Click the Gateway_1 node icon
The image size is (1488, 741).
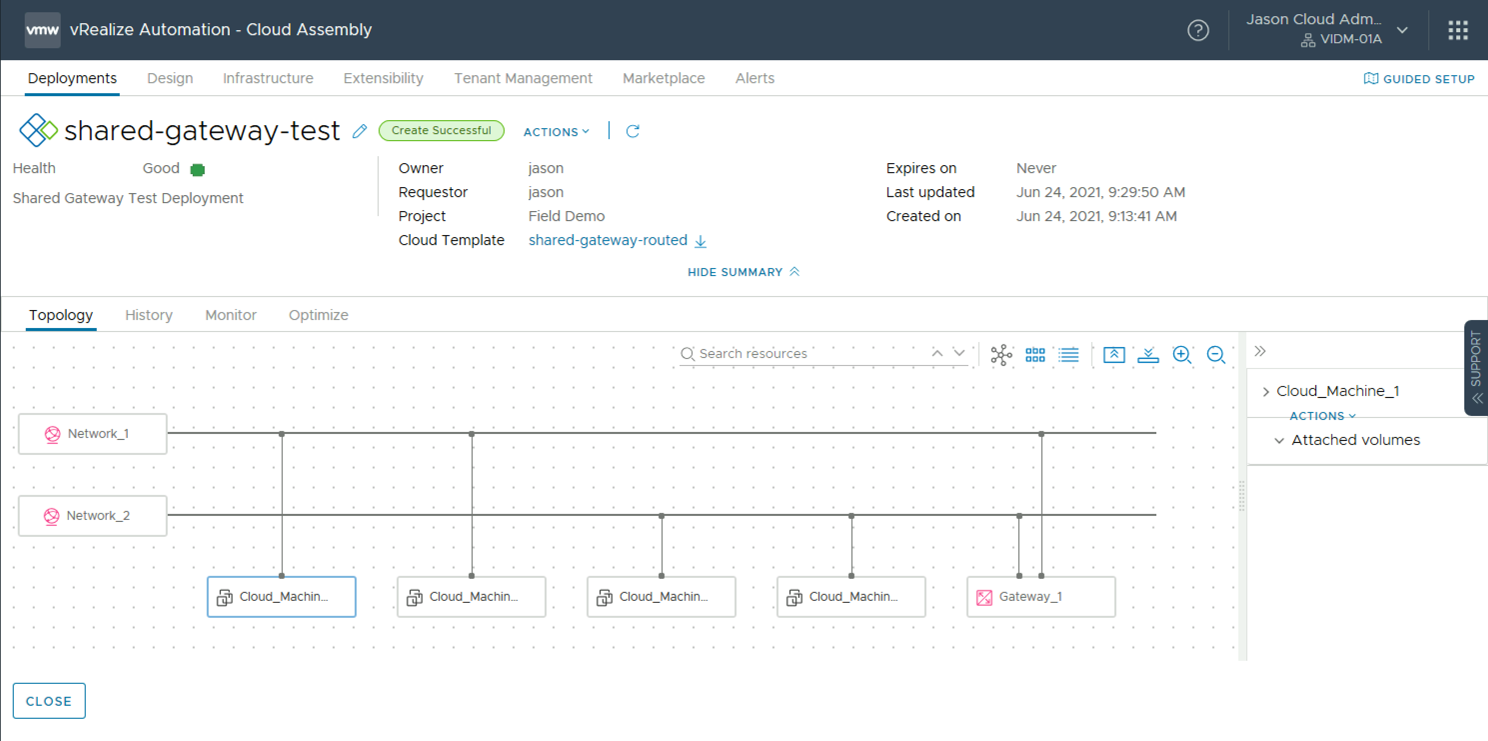pyautogui.click(x=984, y=597)
